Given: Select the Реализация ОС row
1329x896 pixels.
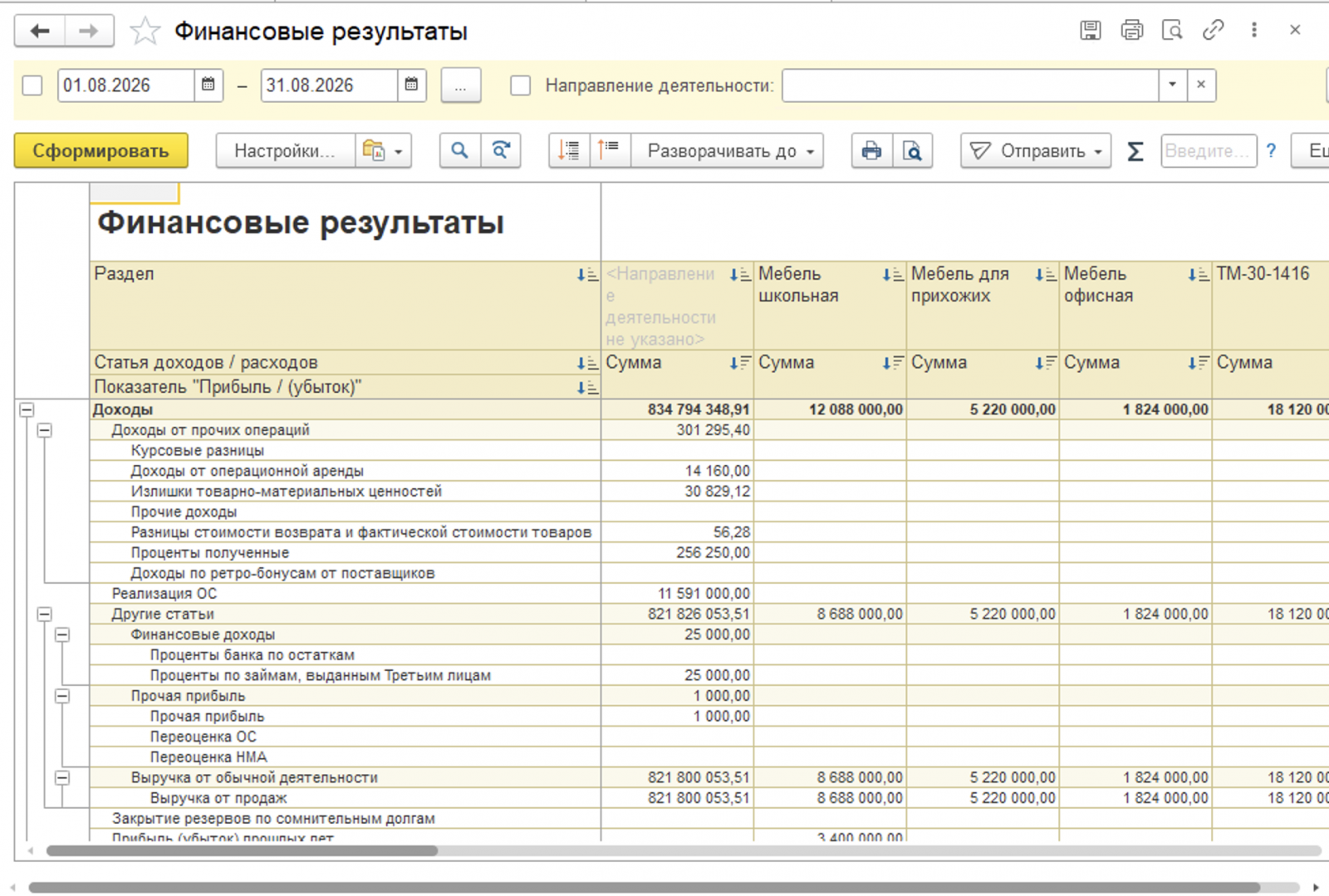Looking at the screenshot, I should (345, 593).
